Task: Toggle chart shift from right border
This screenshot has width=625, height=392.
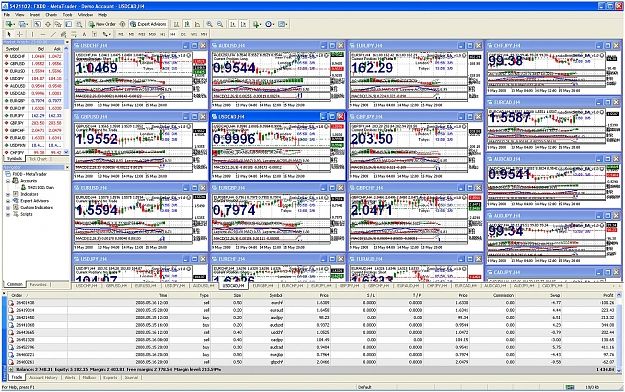Action: (244, 24)
